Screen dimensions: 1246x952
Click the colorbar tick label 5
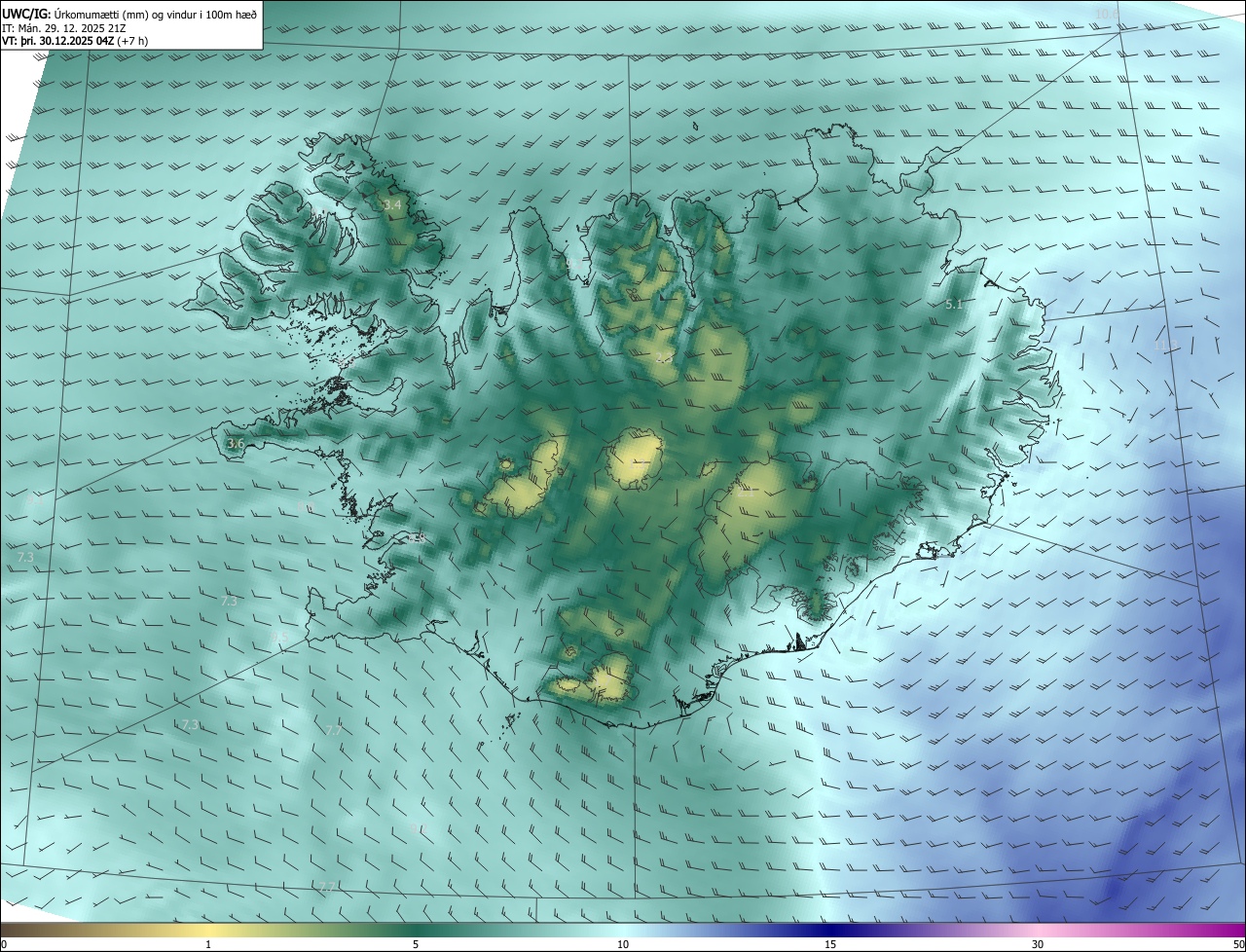click(416, 944)
